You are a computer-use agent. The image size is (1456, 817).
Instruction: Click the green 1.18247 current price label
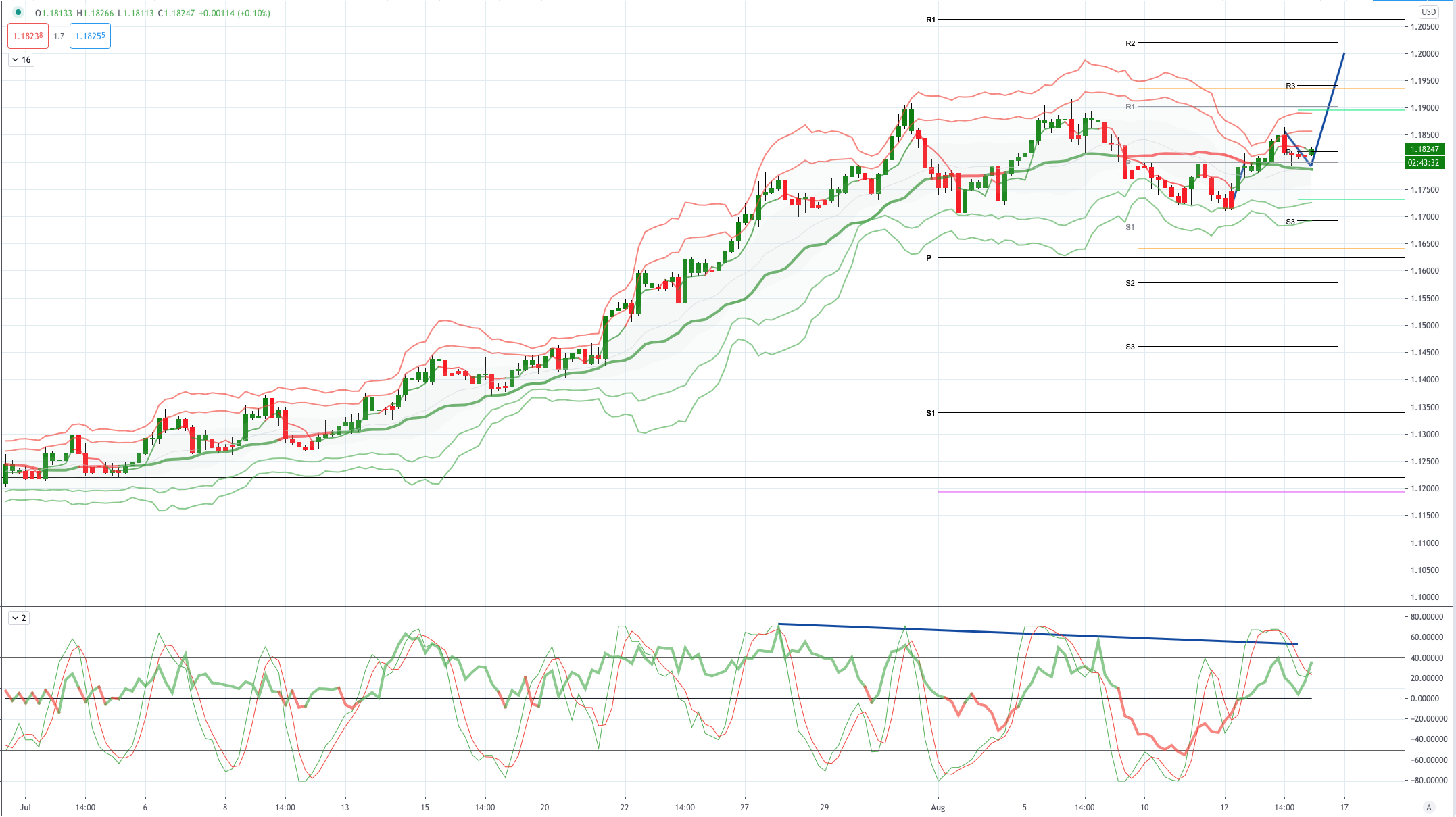click(1425, 149)
